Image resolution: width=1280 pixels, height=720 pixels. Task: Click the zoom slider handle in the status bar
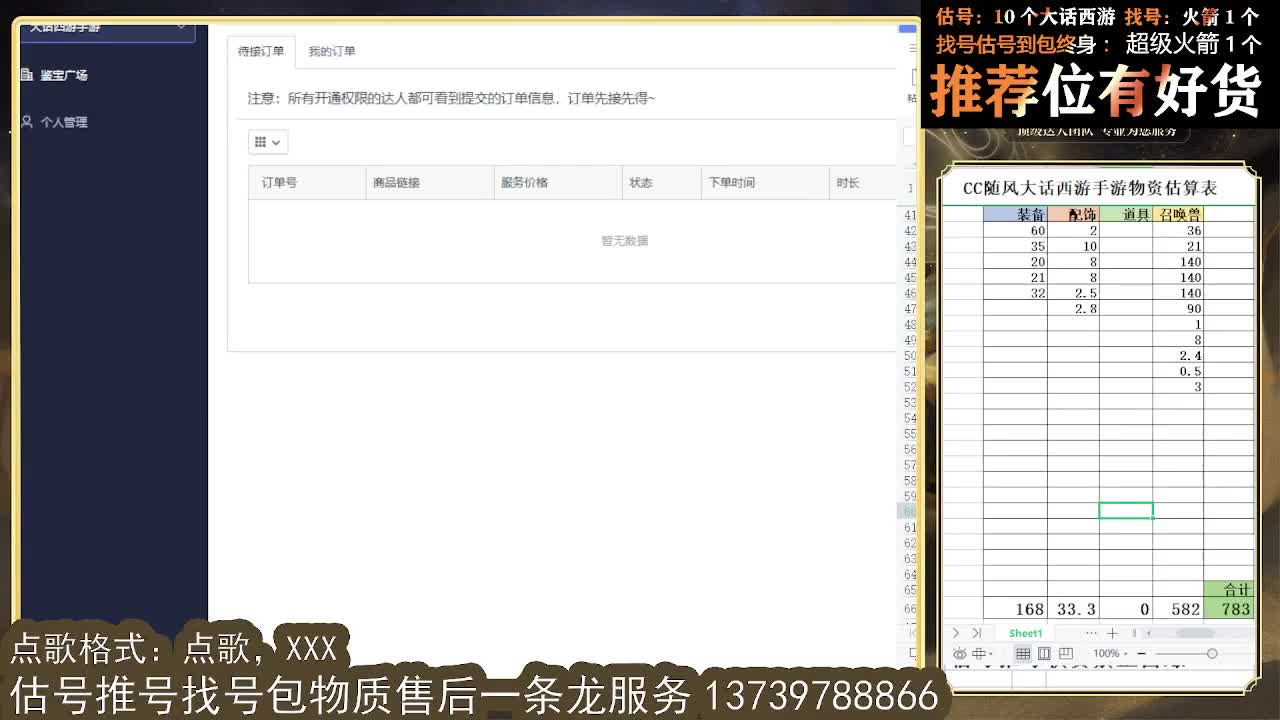coord(1213,652)
